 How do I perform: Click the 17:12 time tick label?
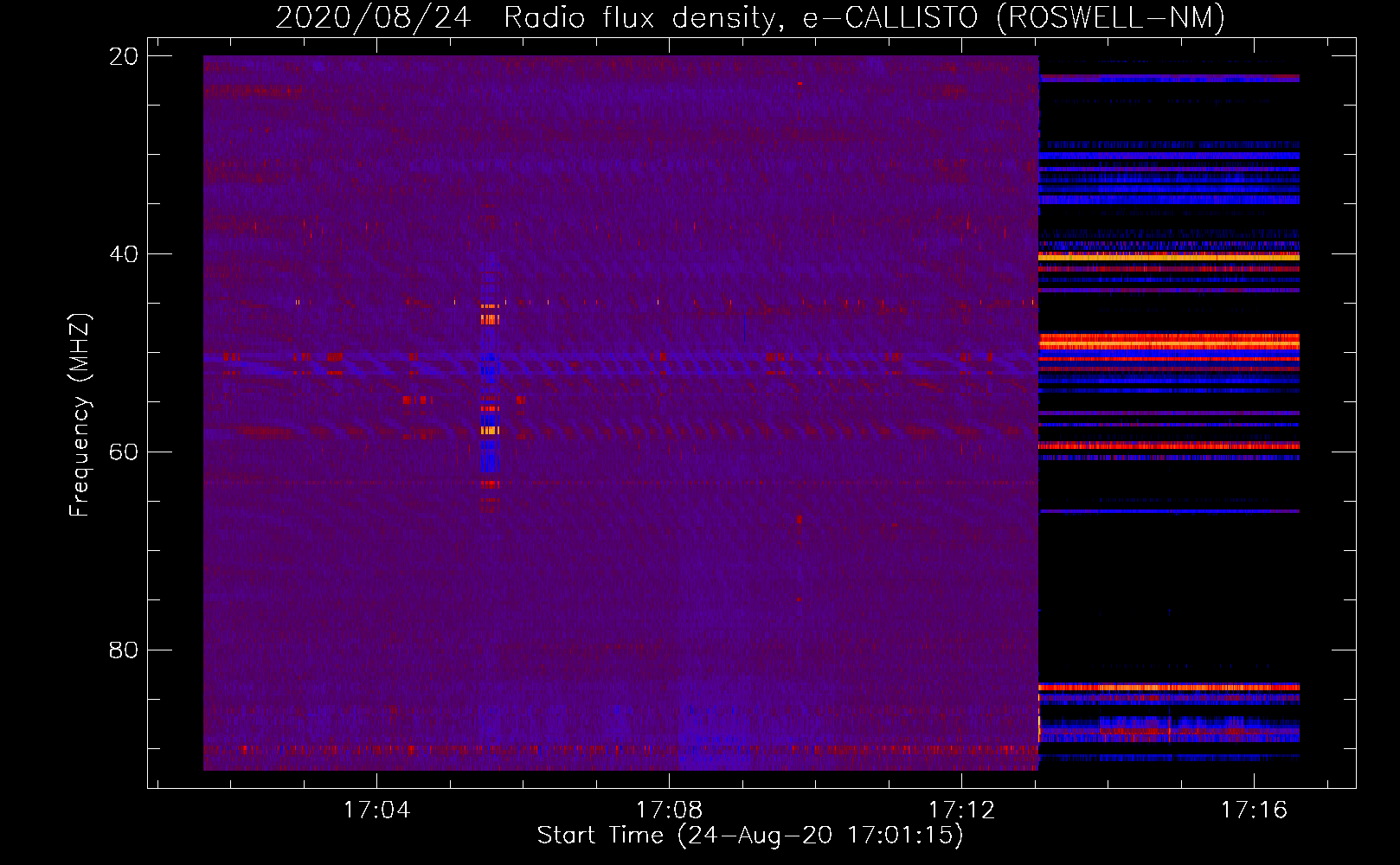click(x=961, y=811)
